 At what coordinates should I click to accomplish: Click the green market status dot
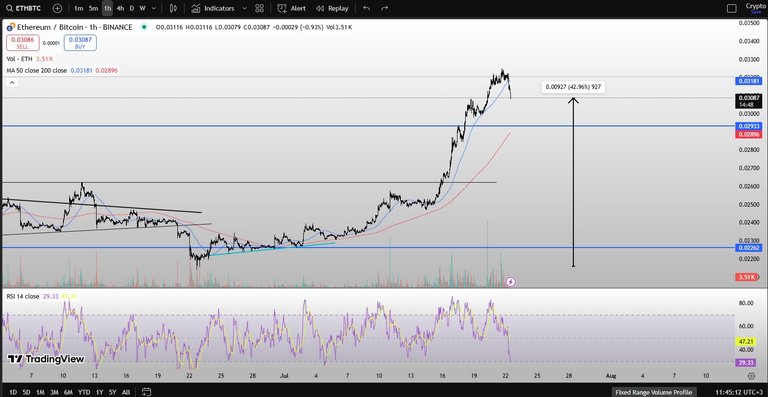pyautogui.click(x=144, y=27)
